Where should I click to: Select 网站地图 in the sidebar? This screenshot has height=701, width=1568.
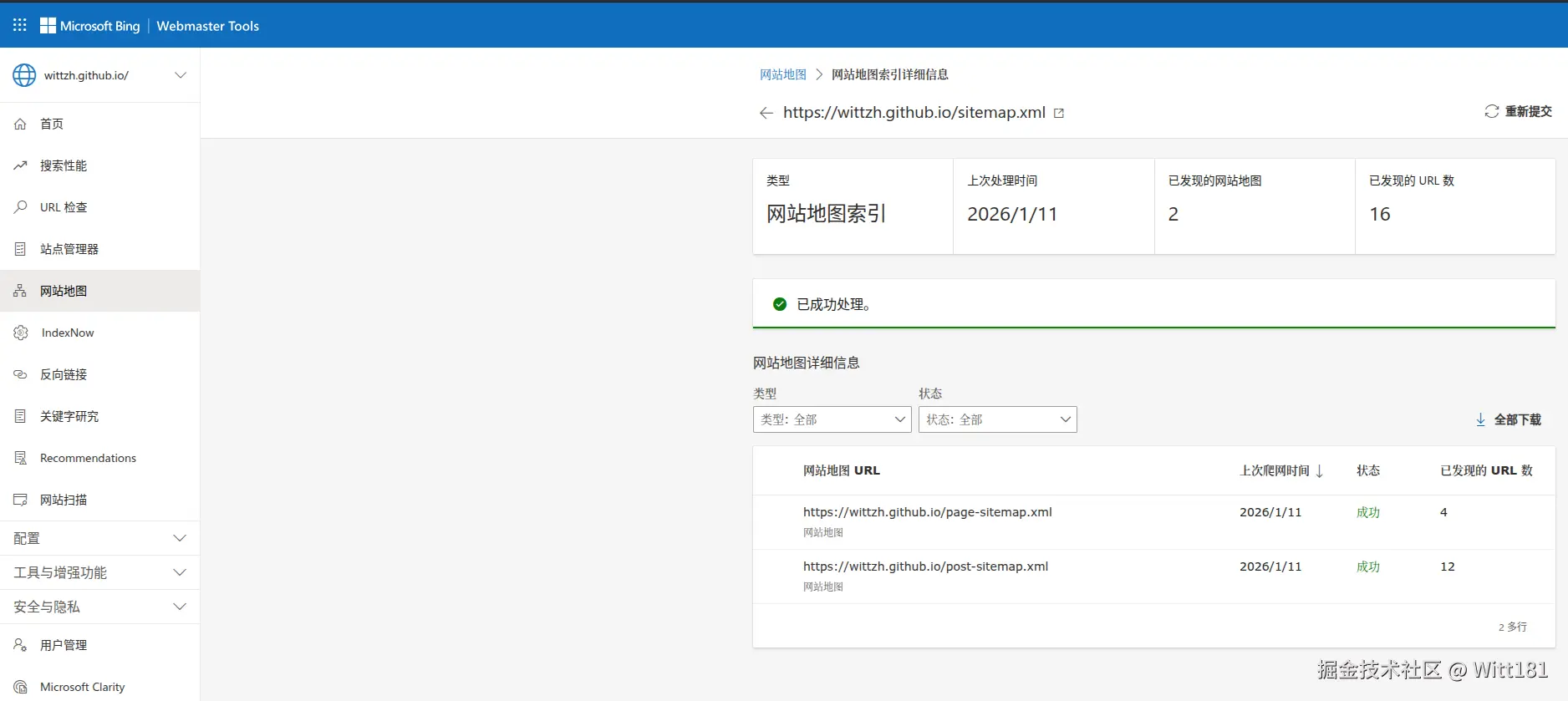coord(100,291)
